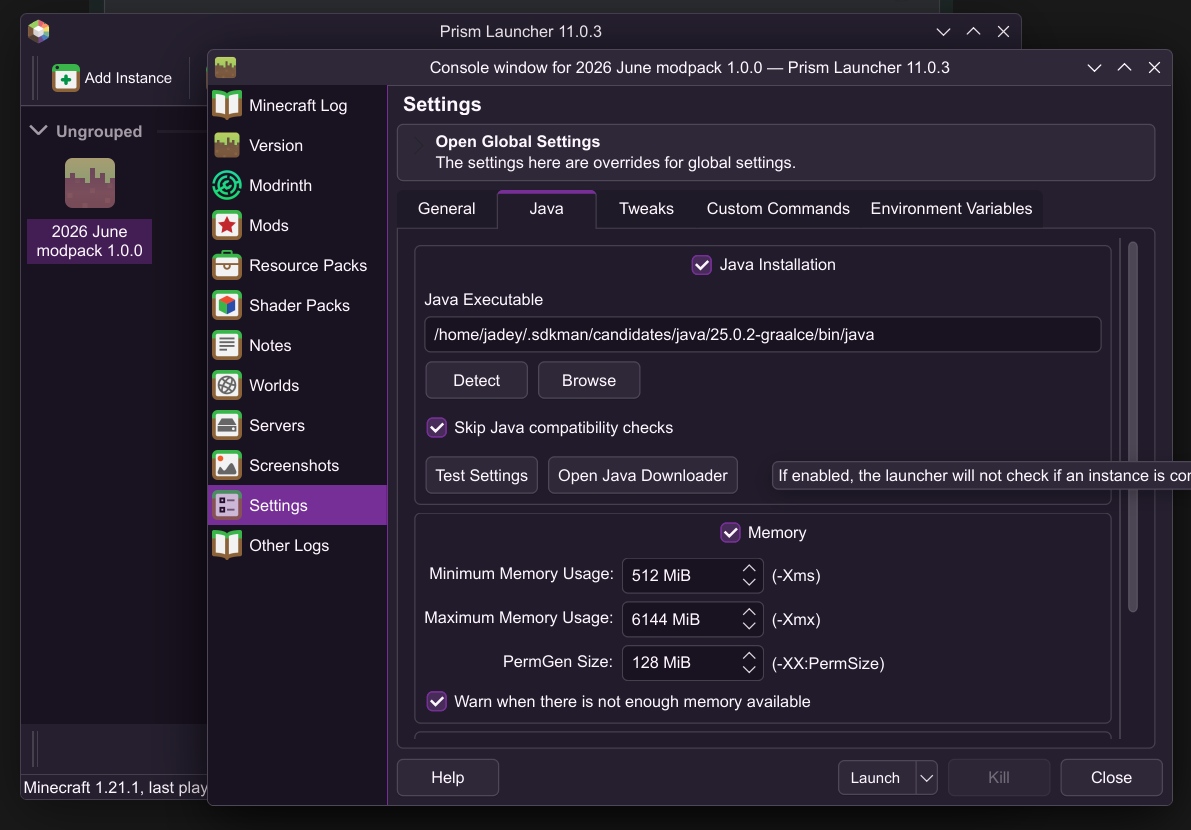Screen dimensions: 1191x830
Task: Click the Close button at bottom right
Action: coord(1111,778)
